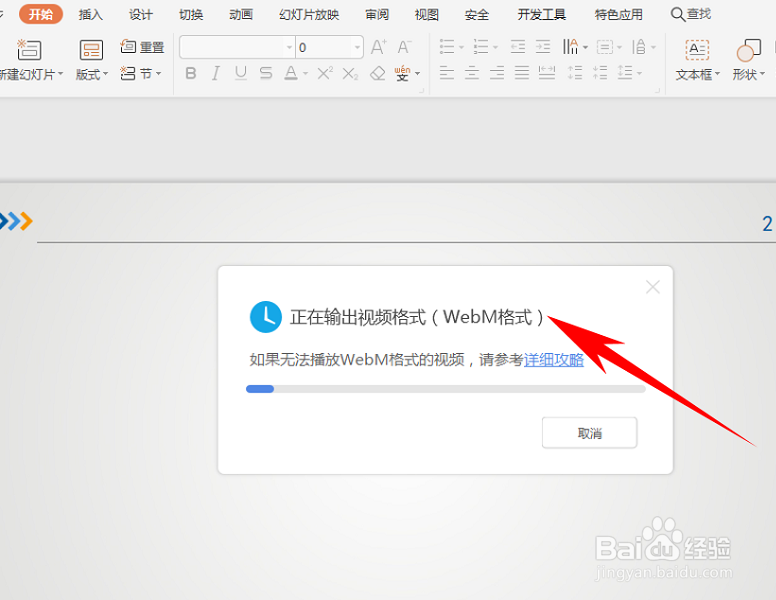Open the paragraph settings dialog launcher

tap(658, 91)
